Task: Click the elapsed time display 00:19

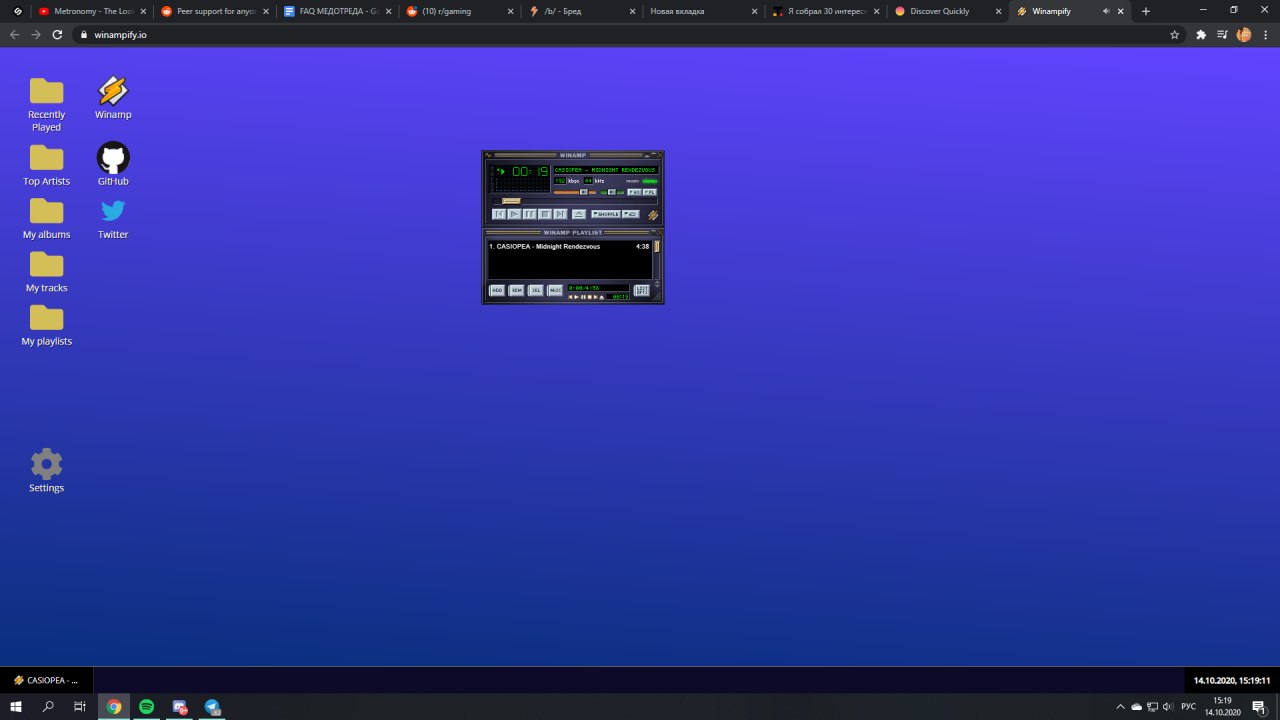Action: pyautogui.click(x=530, y=171)
